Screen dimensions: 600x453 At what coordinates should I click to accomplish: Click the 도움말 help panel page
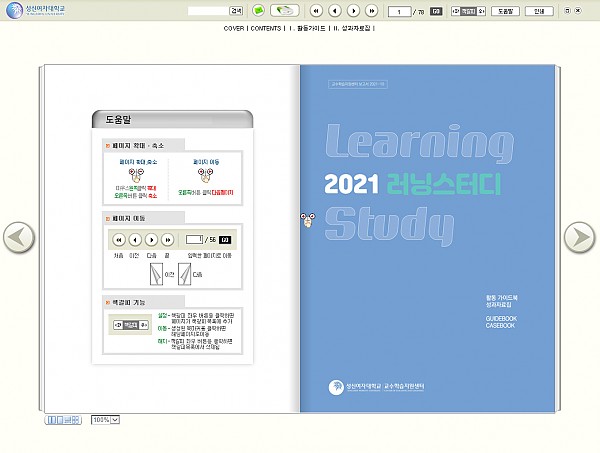coord(172,239)
